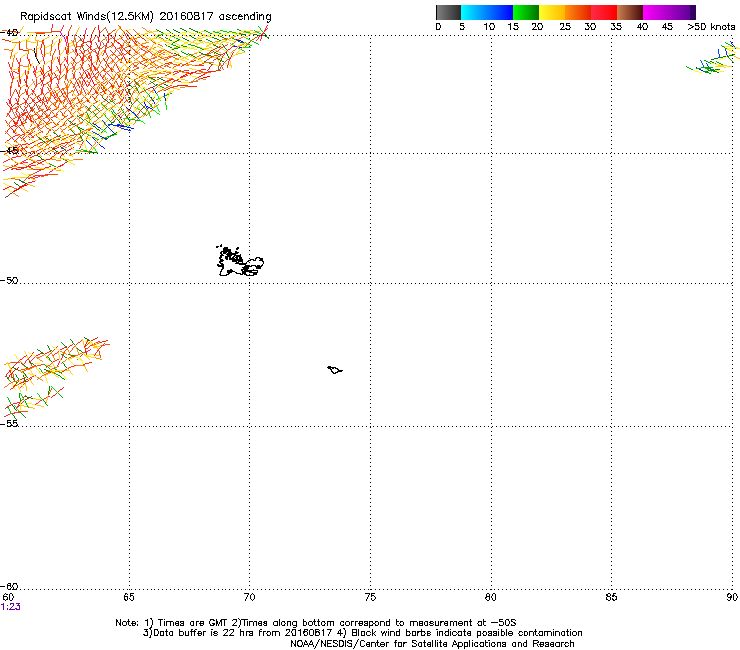Screen dimensions: 740x650
Task: Click the longitude label '75'
Action: click(370, 597)
